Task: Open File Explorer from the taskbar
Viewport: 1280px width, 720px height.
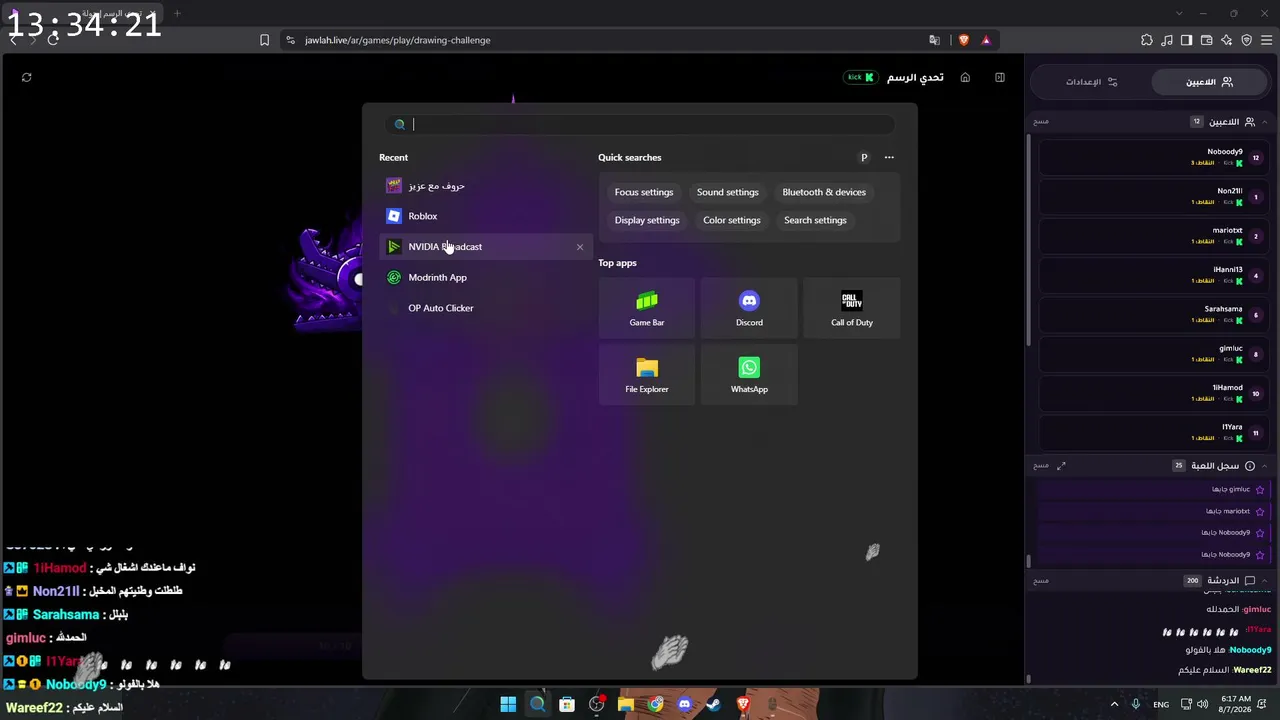Action: pyautogui.click(x=626, y=705)
